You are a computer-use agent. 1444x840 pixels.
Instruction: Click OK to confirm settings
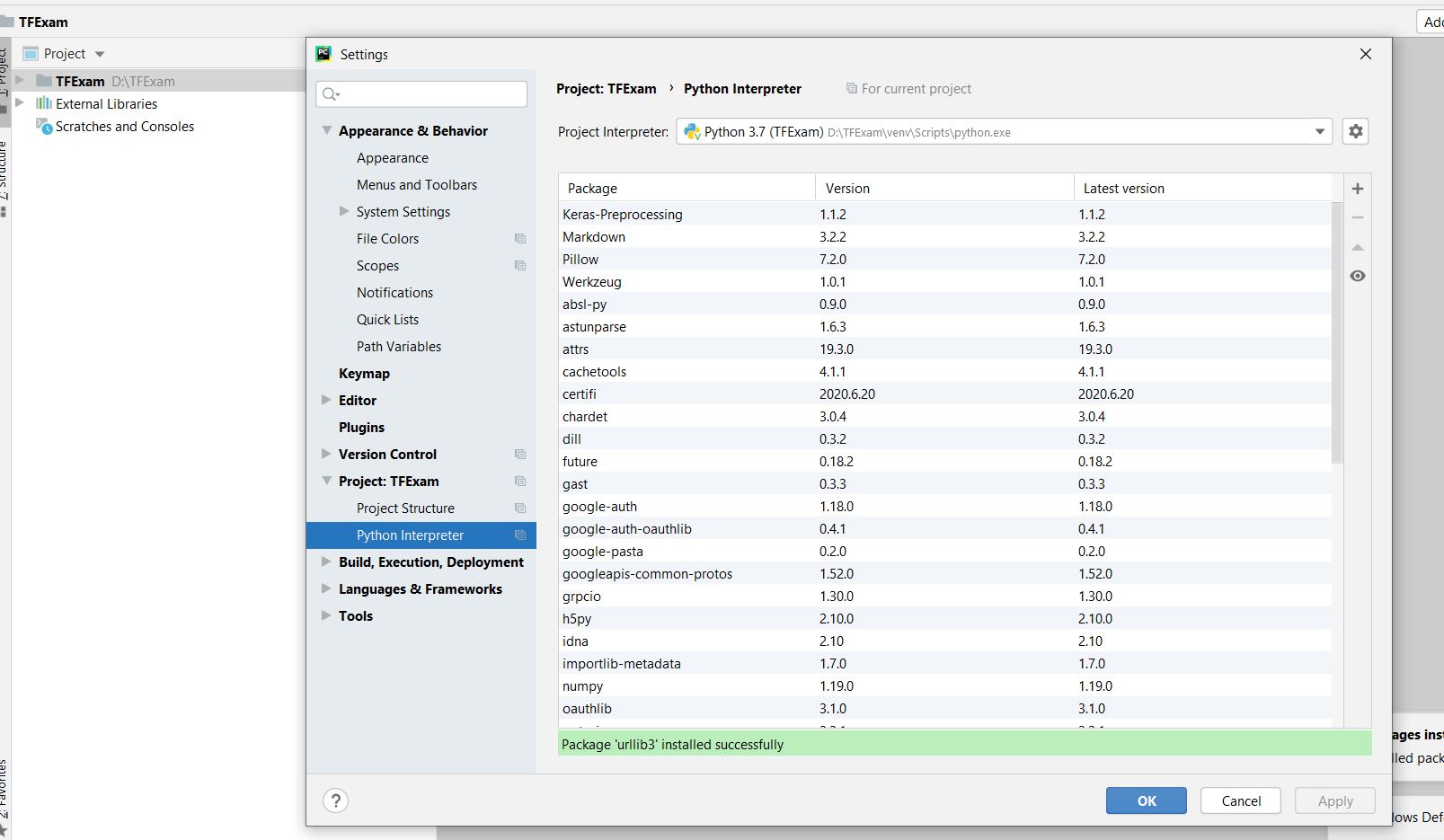coord(1147,800)
